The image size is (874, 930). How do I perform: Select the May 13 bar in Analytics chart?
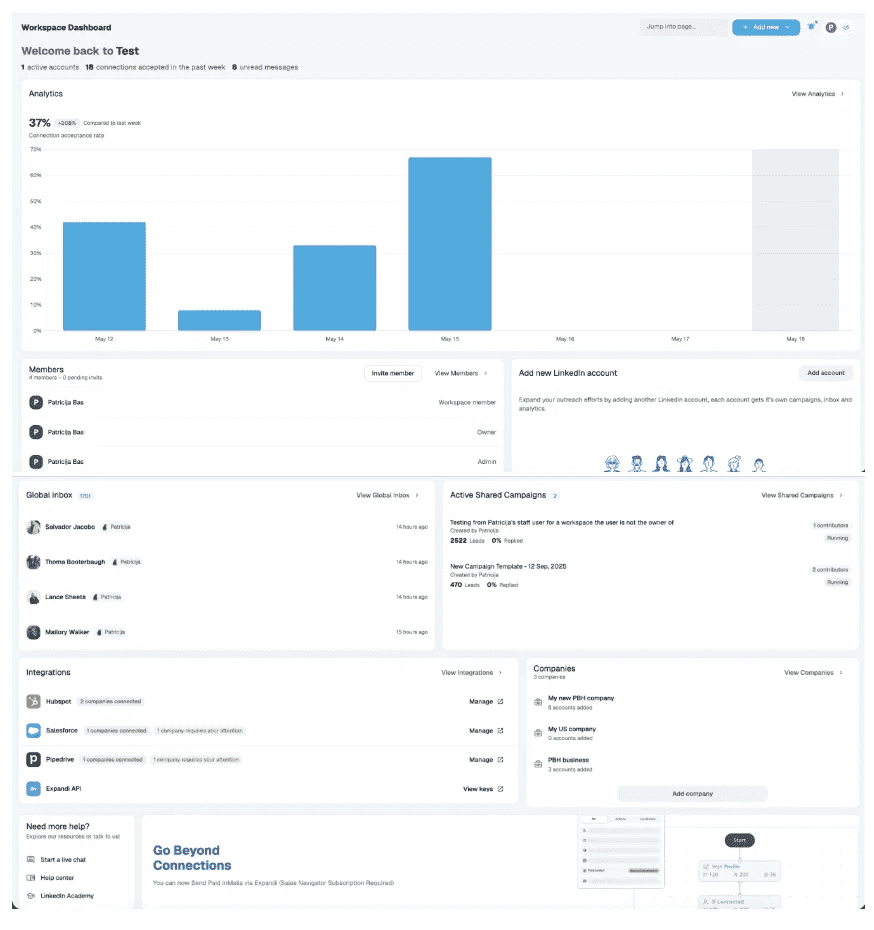coord(219,320)
